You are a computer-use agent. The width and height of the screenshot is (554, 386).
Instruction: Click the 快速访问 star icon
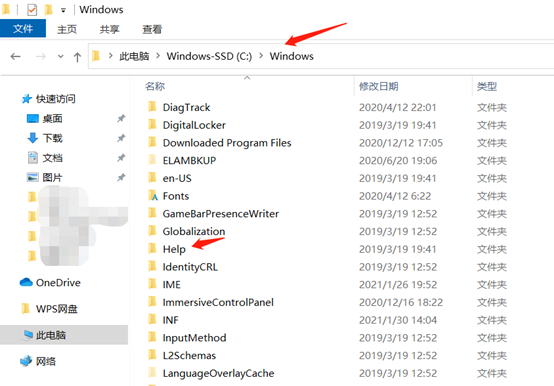point(26,99)
